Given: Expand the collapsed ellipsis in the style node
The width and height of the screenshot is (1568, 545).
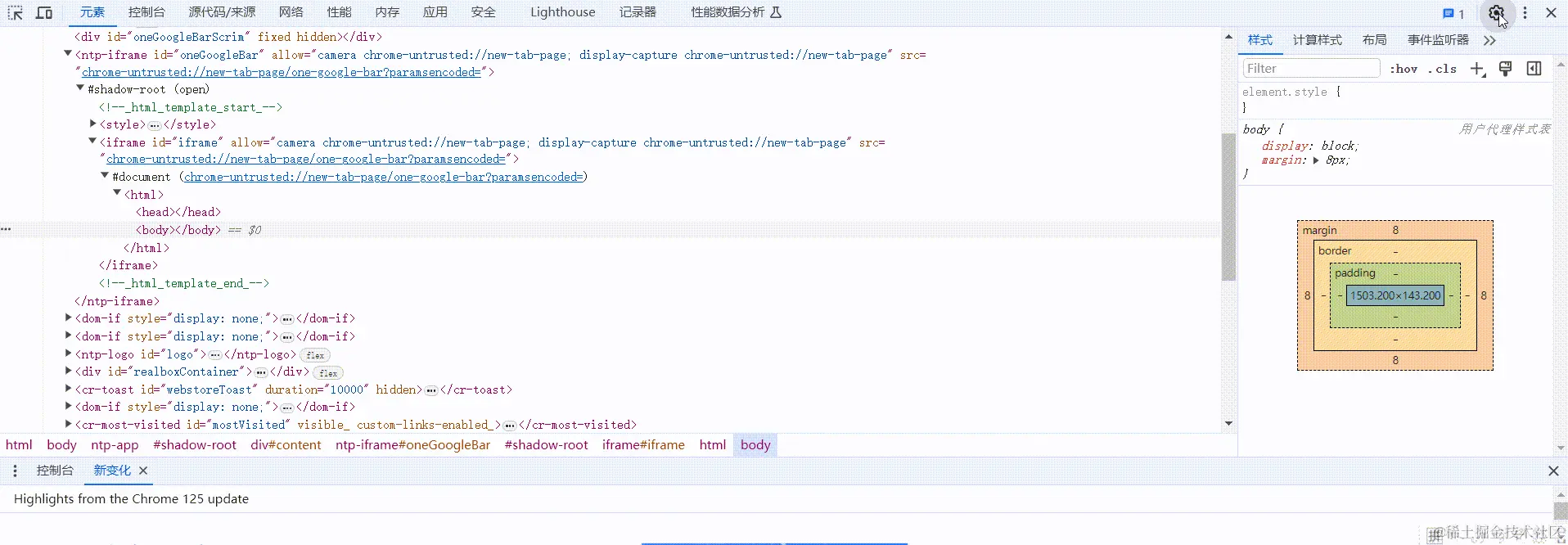Looking at the screenshot, I should coord(155,125).
